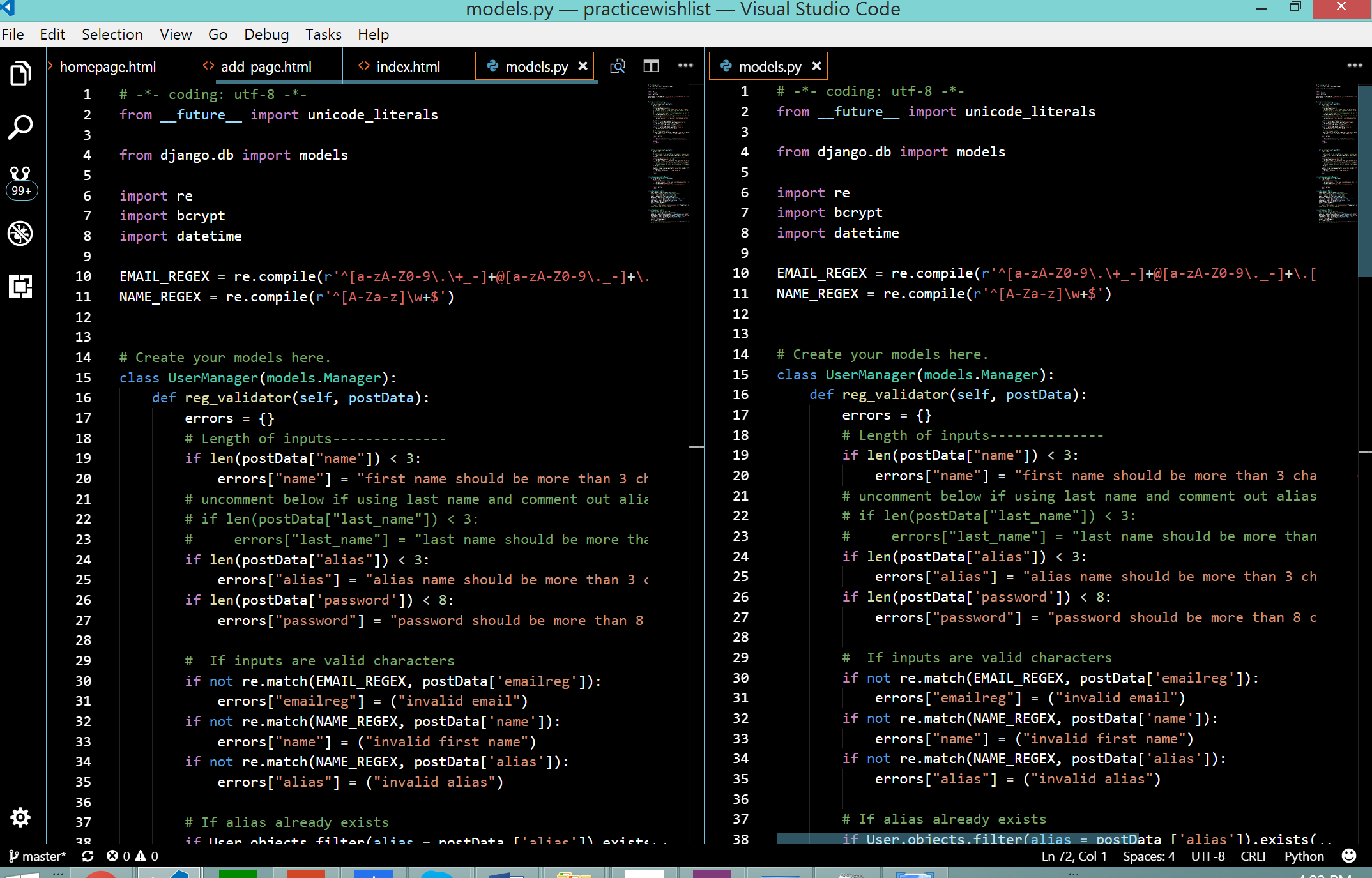Open the Extensions view in the activity bar

tap(20, 286)
